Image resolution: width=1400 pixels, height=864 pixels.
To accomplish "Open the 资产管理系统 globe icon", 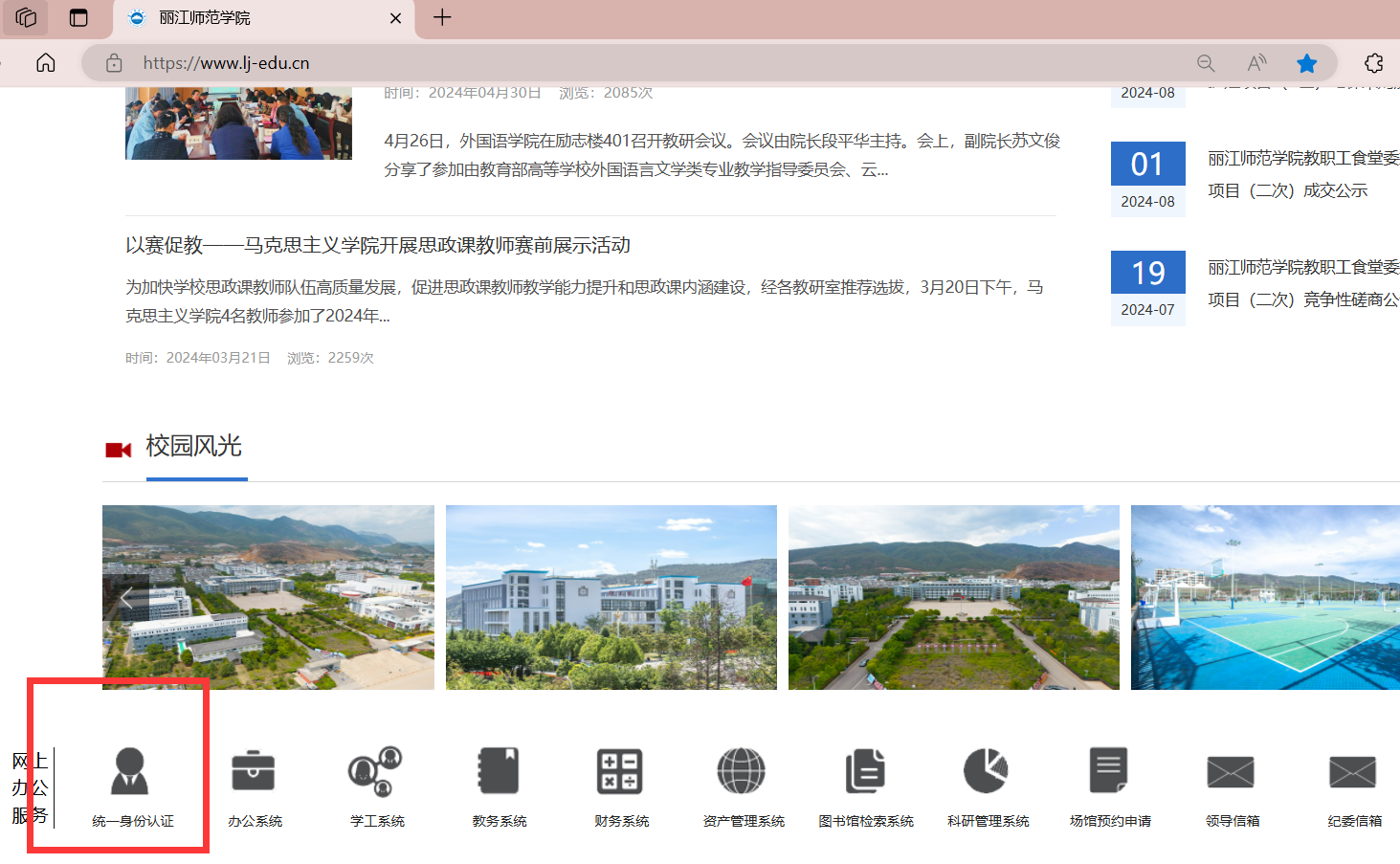I will tap(742, 772).
